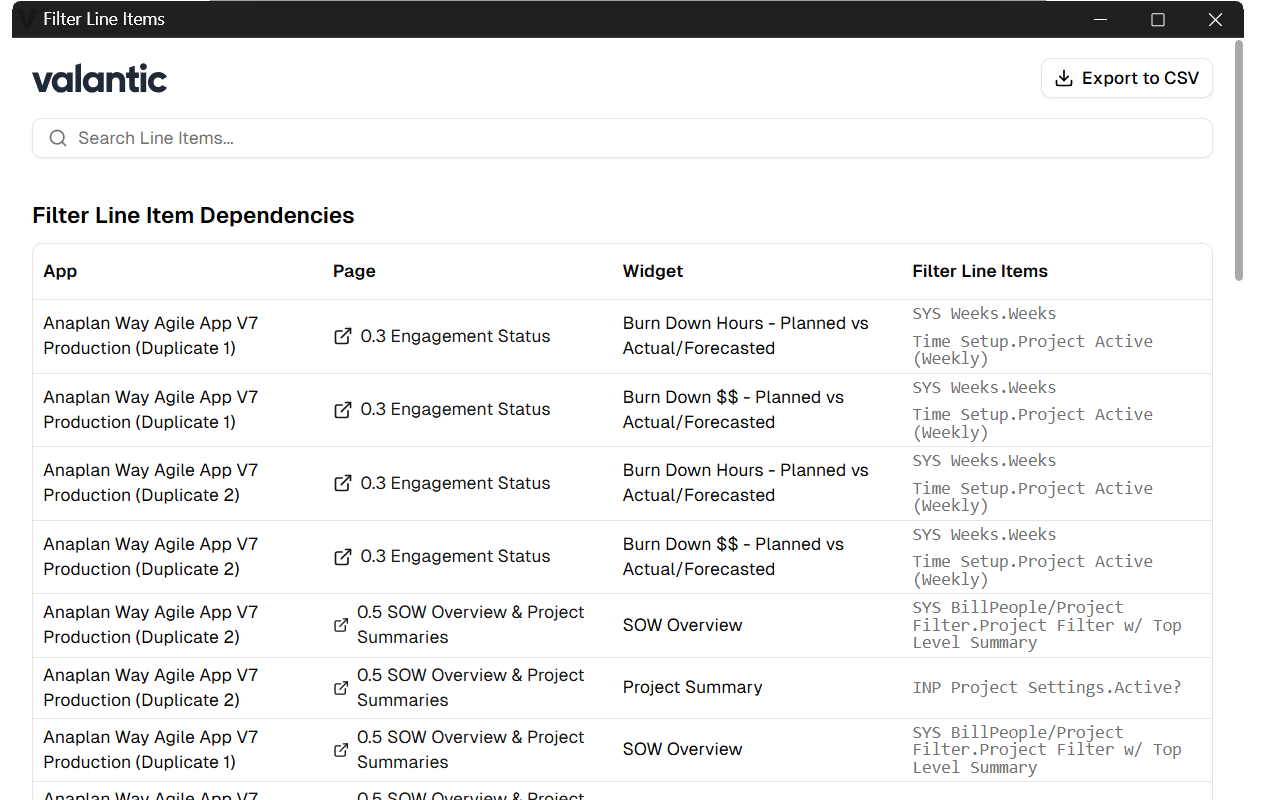This screenshot has height=800, width=1280.
Task: Select Time Setup.Project Active in Duplicate 1 Burn Down $$ row
Action: coord(1033,423)
